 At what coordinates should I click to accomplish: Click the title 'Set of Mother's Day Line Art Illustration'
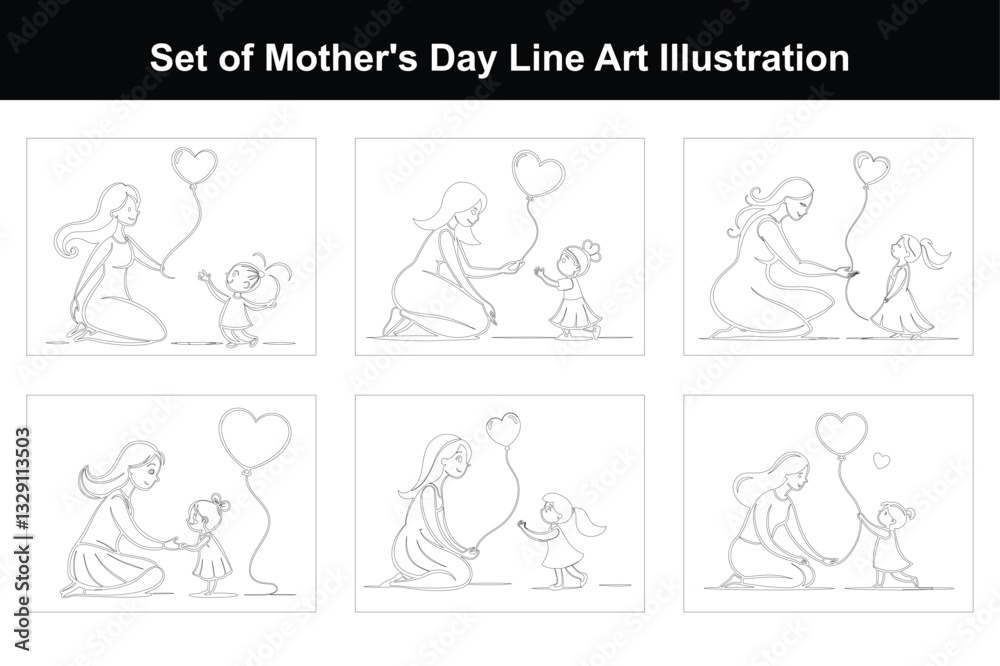[x=499, y=57]
